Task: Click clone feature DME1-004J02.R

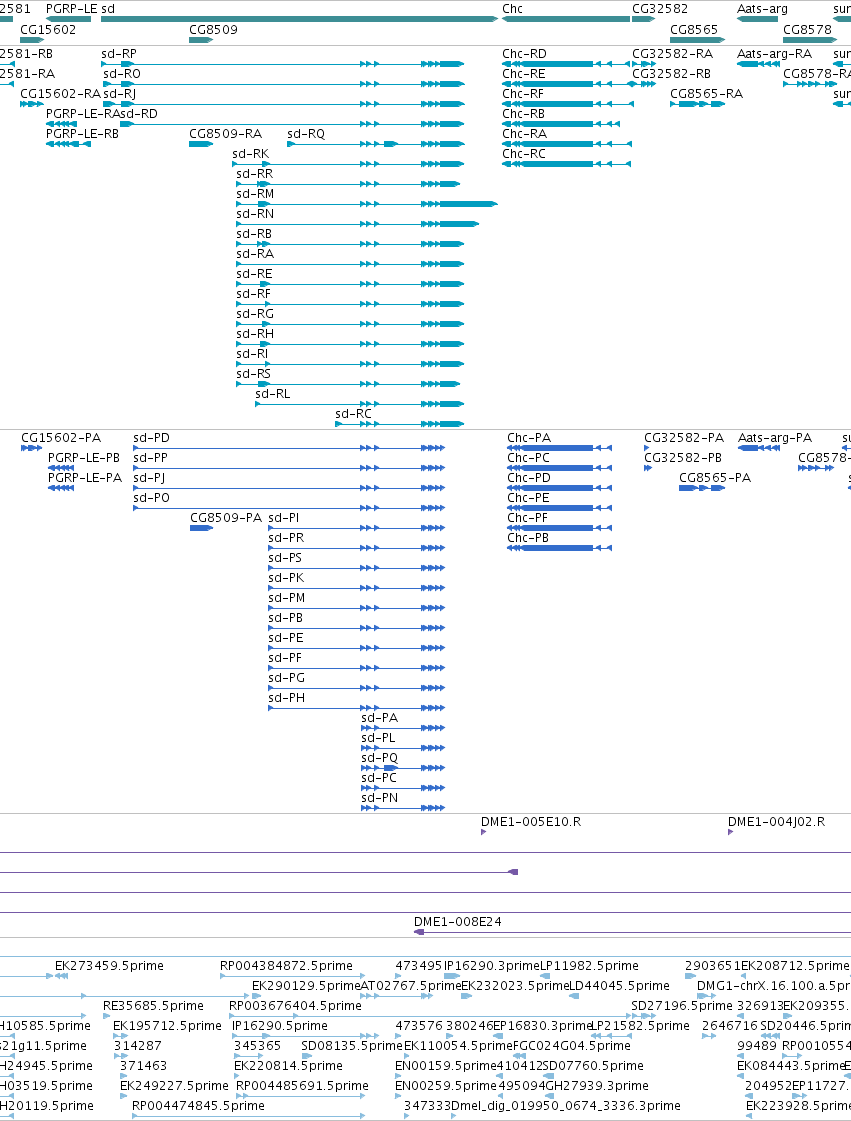Action: point(730,832)
